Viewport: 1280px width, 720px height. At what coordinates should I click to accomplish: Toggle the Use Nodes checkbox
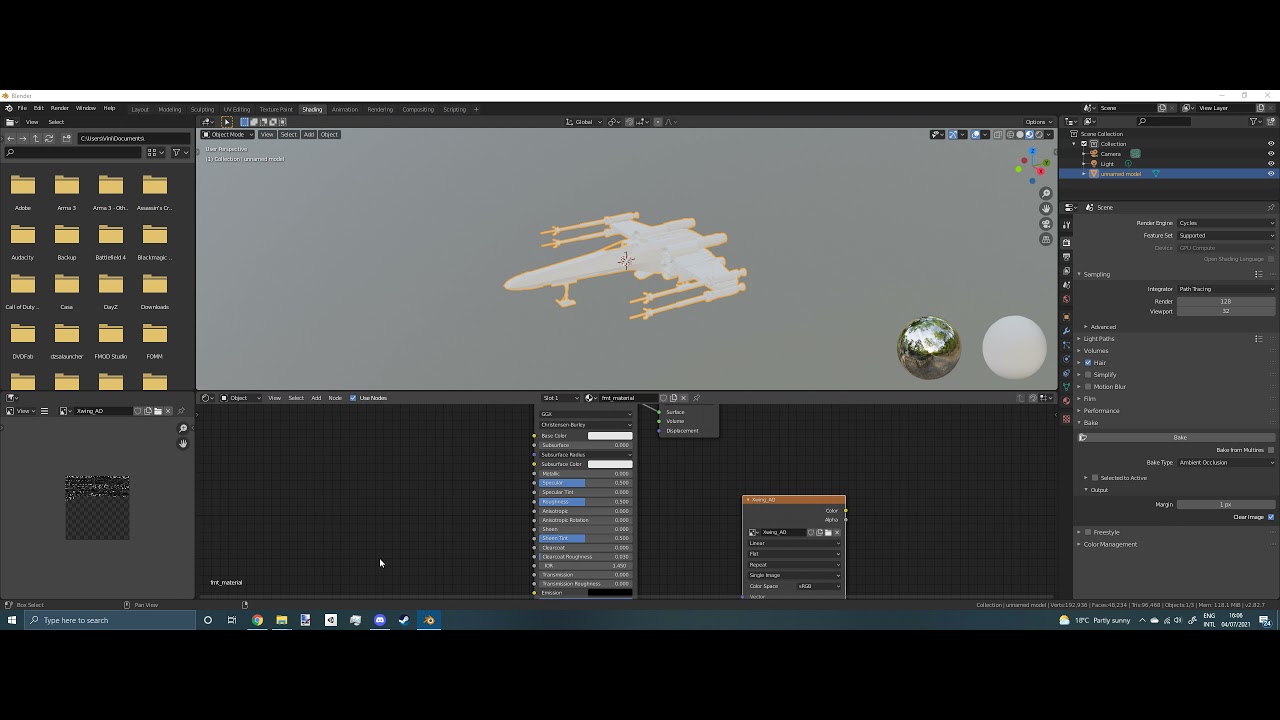click(353, 398)
